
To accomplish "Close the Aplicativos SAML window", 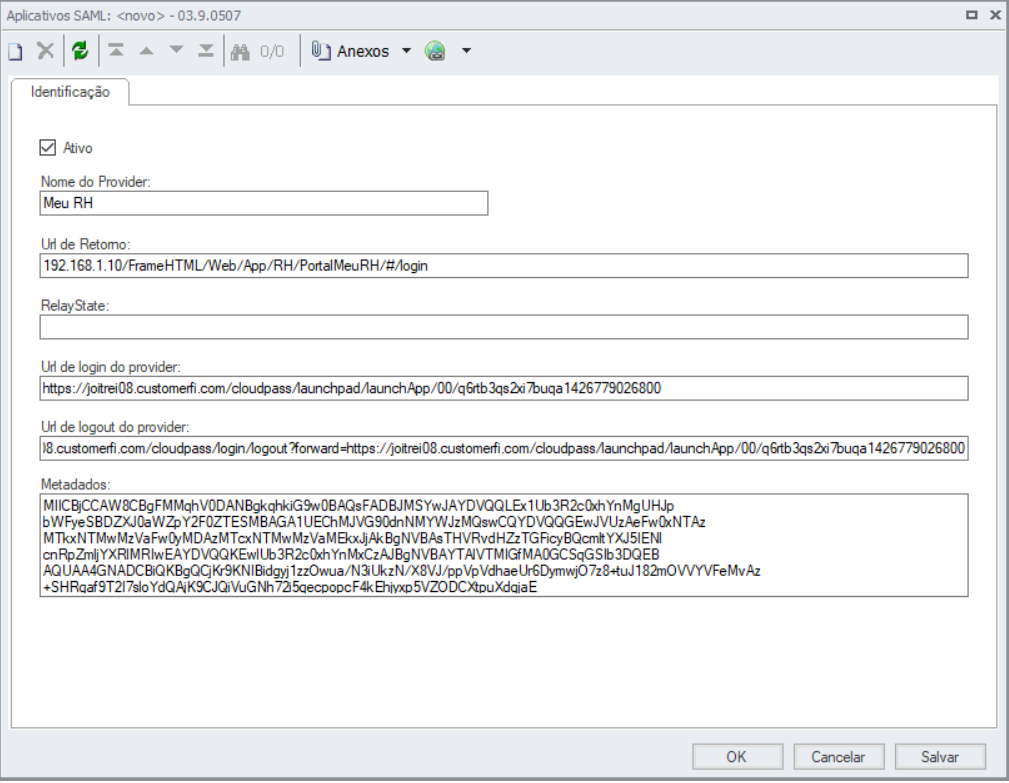I will (995, 15).
